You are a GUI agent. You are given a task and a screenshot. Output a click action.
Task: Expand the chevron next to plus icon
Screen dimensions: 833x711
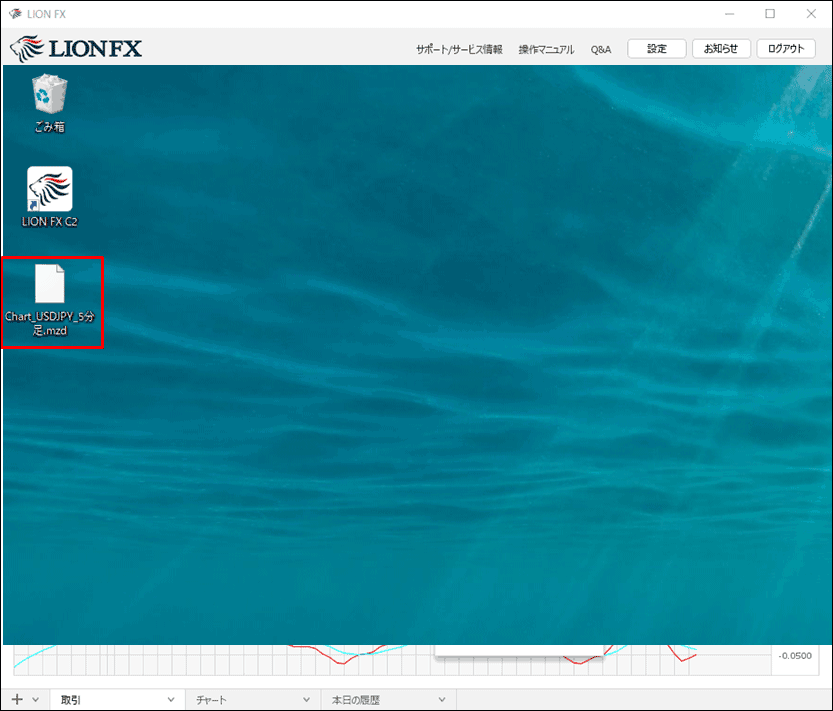click(36, 699)
